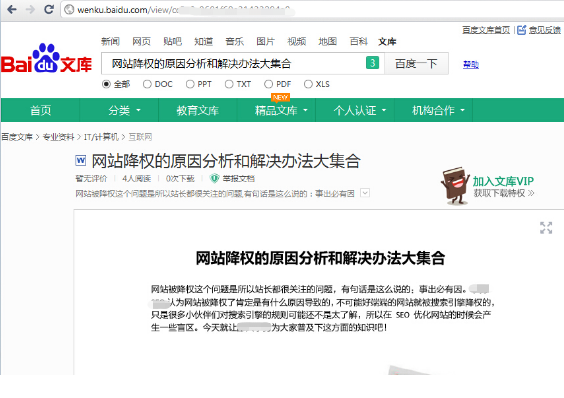
Task: Select the PDF file type radio
Action: (268, 84)
